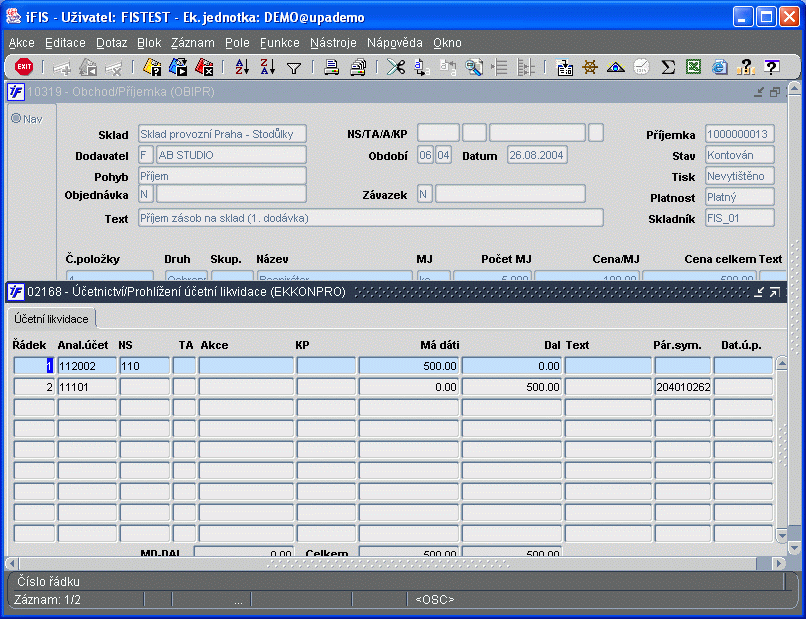Click the single printer icon

click(332, 67)
